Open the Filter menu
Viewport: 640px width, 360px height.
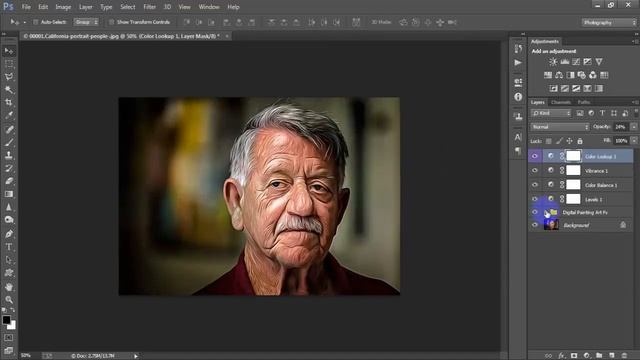pos(149,7)
